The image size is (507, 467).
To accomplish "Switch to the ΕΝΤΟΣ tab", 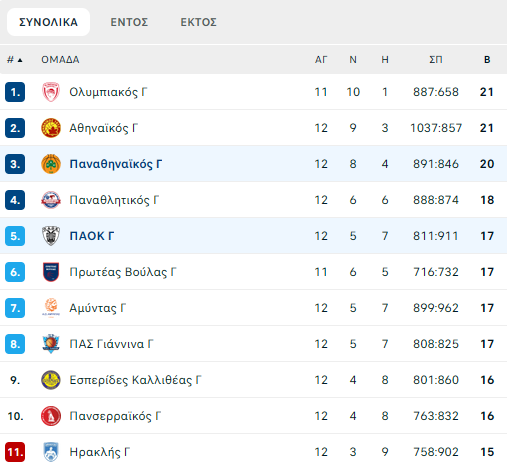I will click(x=129, y=22).
